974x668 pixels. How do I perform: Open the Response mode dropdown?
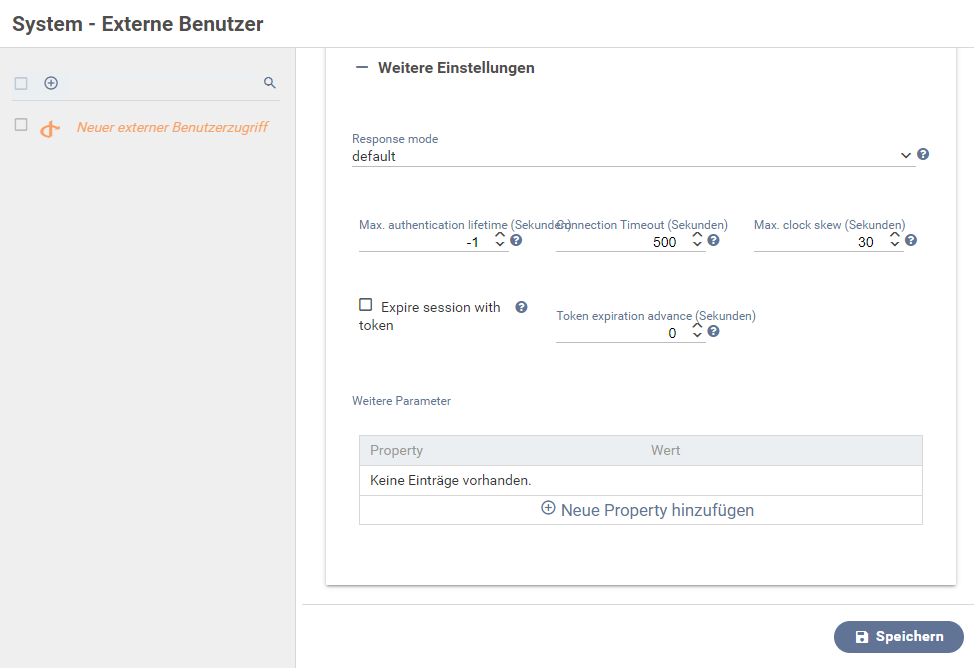(x=632, y=156)
